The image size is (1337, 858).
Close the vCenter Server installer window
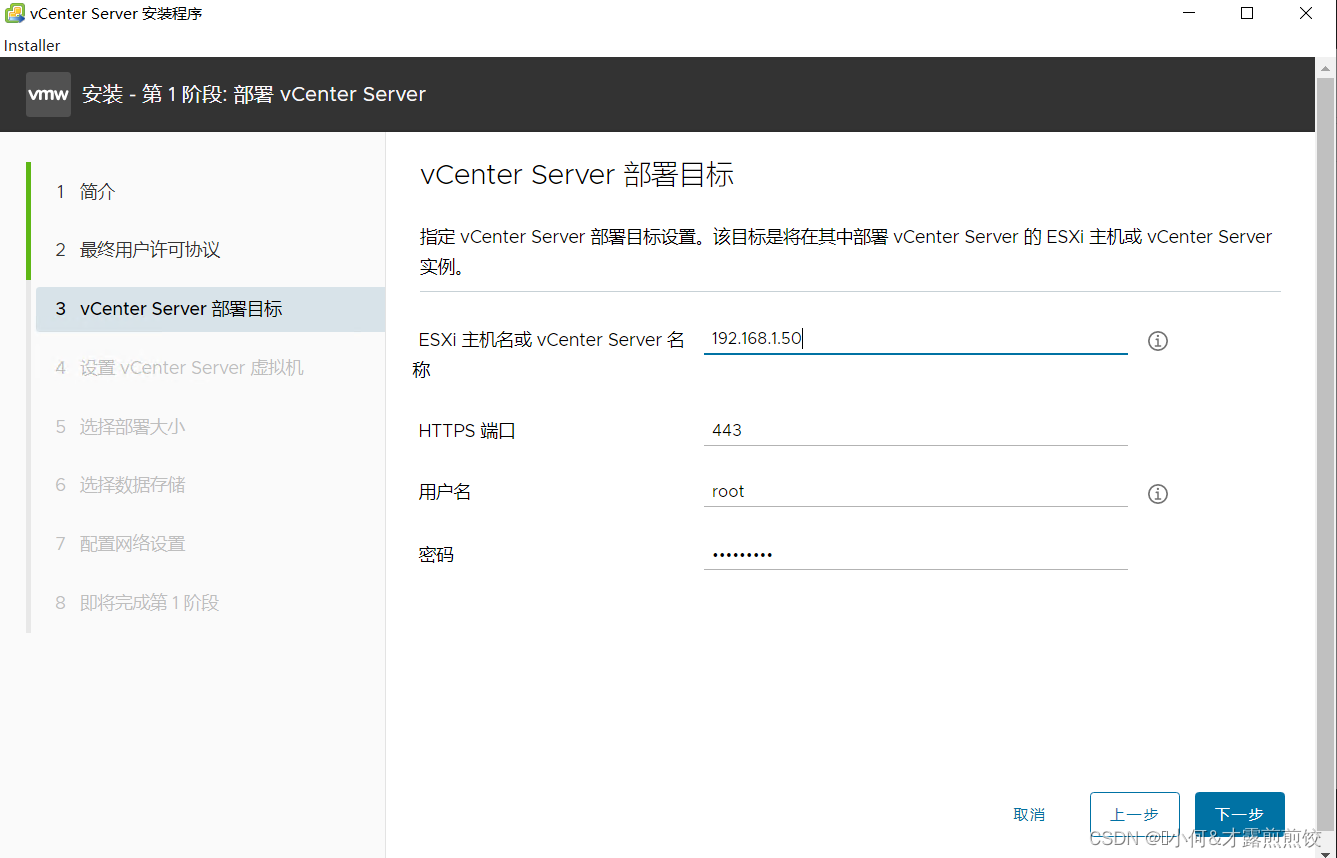pyautogui.click(x=1306, y=14)
